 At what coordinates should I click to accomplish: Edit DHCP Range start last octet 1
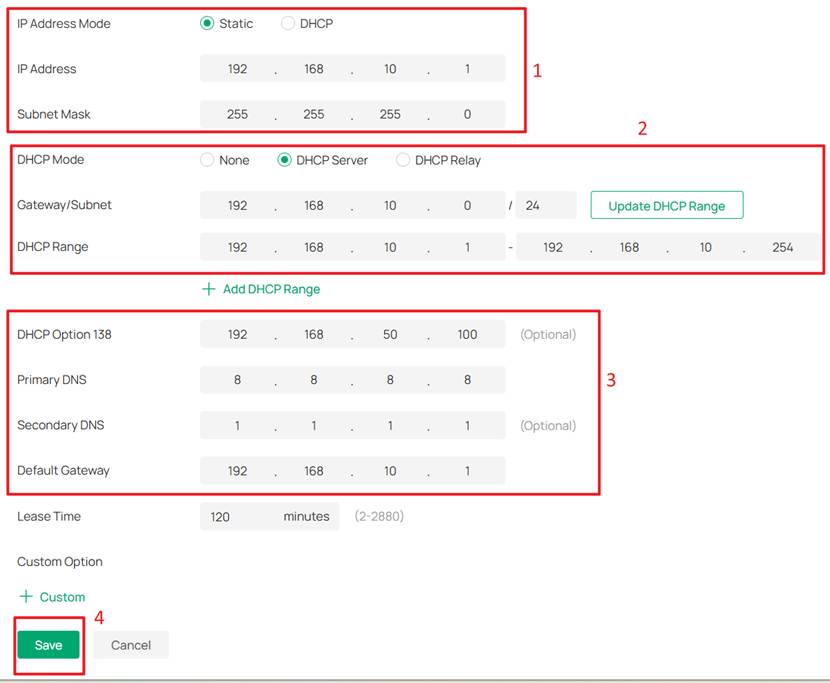[467, 247]
